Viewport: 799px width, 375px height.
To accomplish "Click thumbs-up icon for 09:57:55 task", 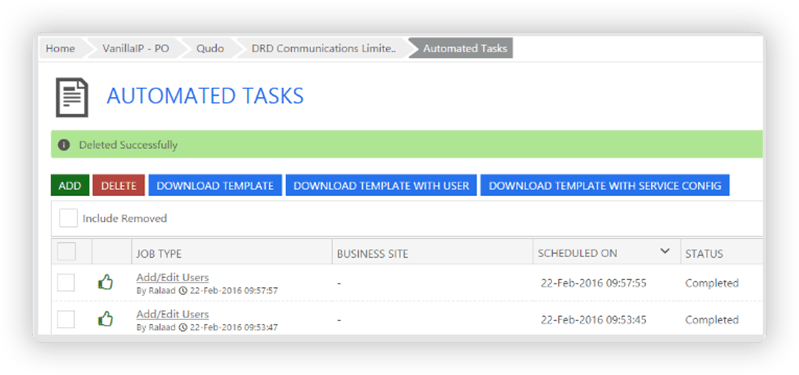I will point(105,282).
